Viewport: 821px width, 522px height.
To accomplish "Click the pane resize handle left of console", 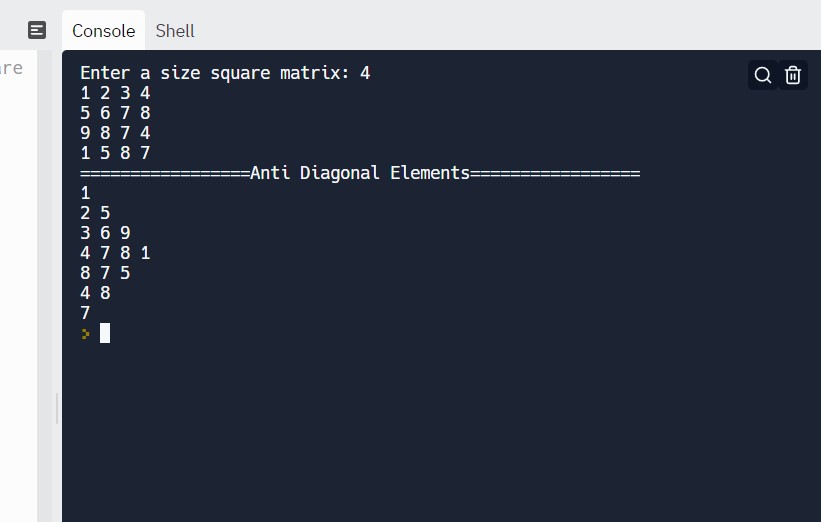I will [57, 407].
